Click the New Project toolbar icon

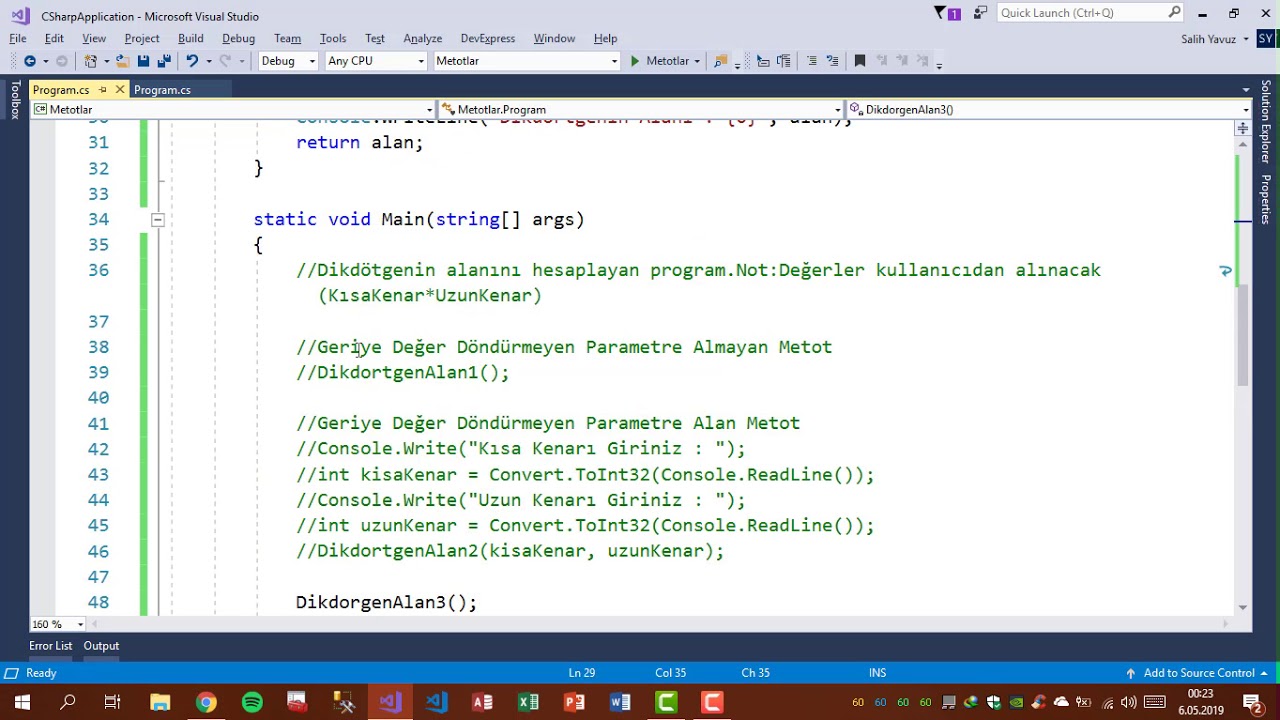(91, 61)
